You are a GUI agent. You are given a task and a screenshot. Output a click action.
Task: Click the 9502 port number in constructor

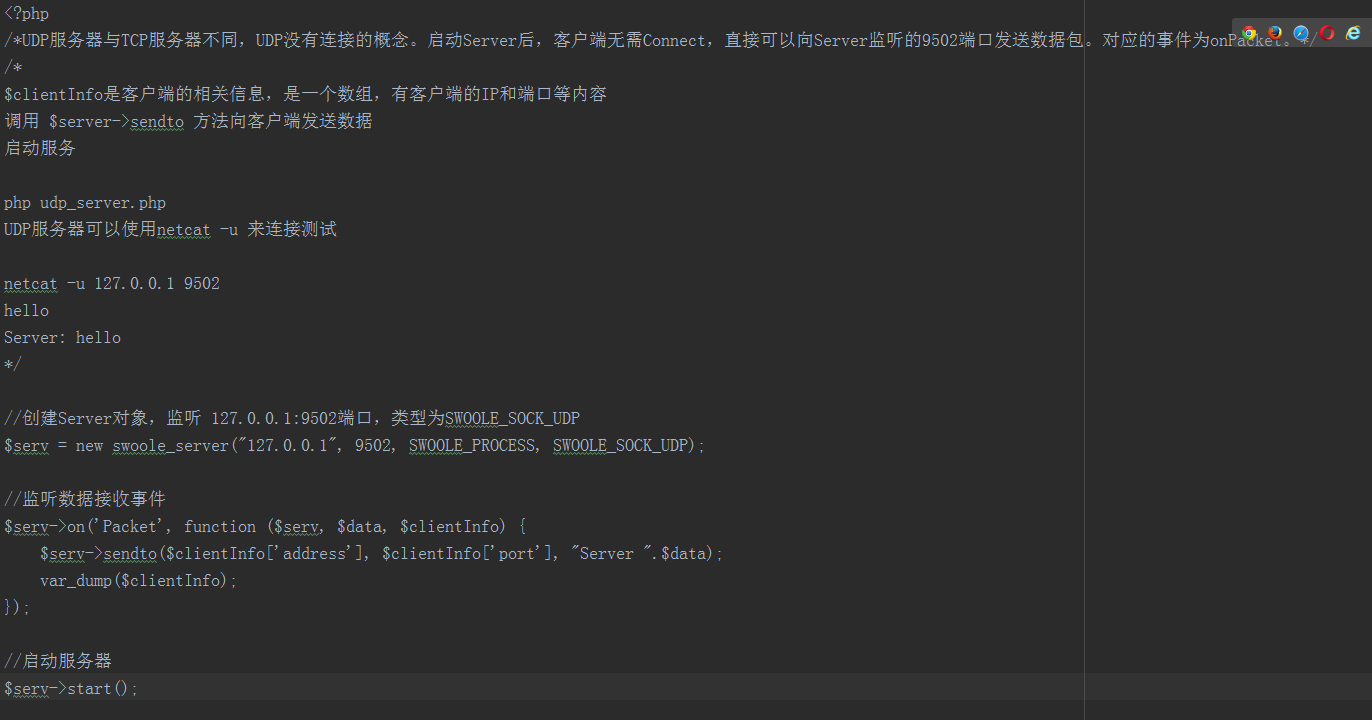click(x=374, y=446)
